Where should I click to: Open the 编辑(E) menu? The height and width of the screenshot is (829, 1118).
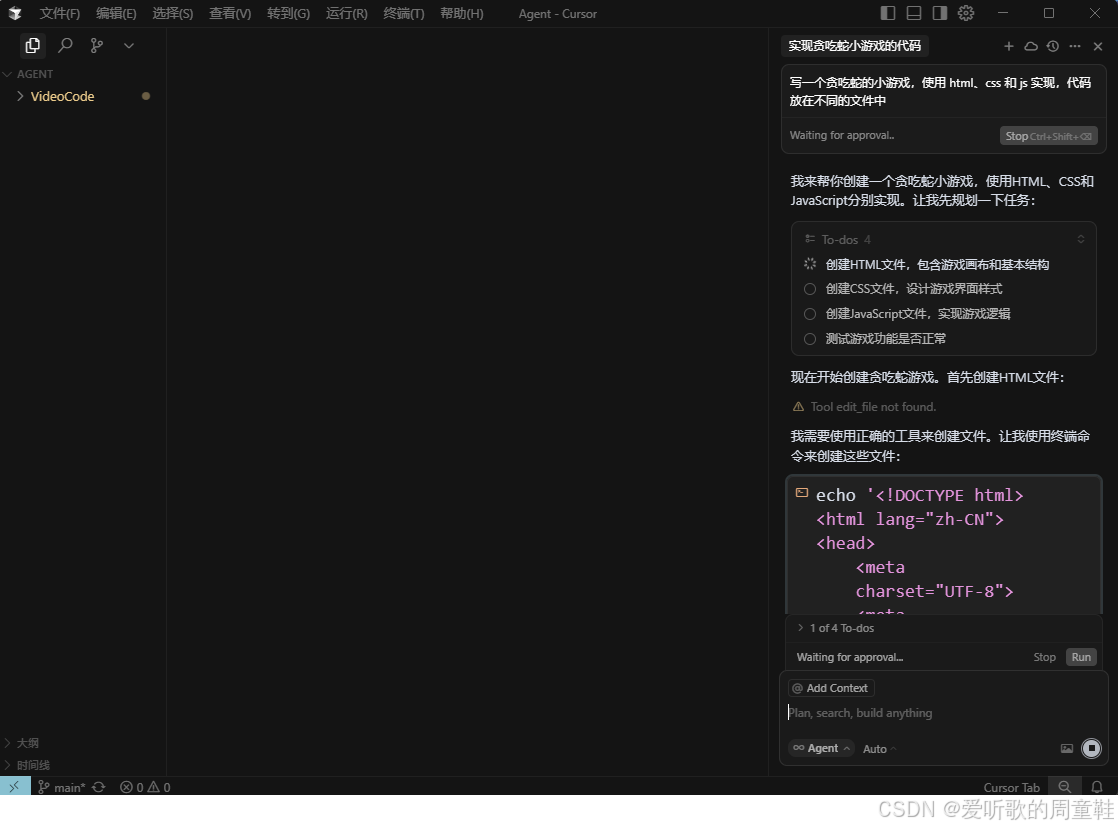(x=116, y=14)
